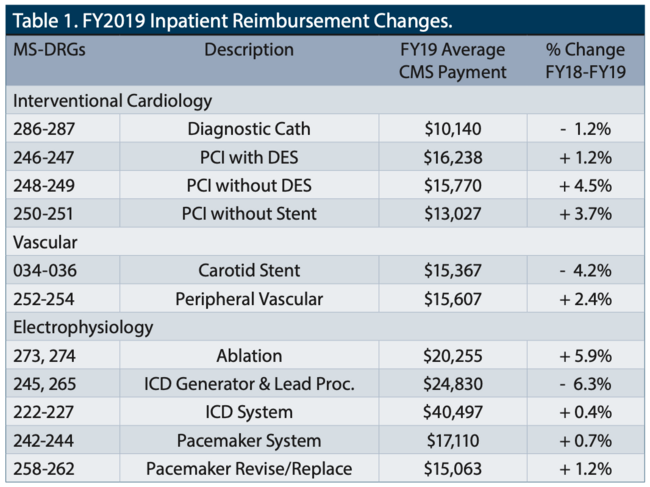Viewport: 650px width, 487px height.
Task: Select the 'Carotid Stent' description cell
Action: tap(249, 270)
